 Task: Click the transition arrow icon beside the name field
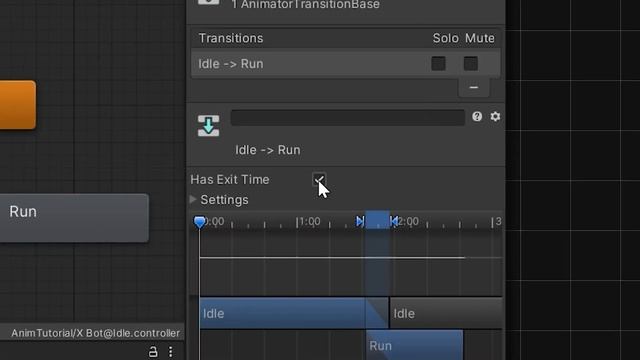(209, 126)
